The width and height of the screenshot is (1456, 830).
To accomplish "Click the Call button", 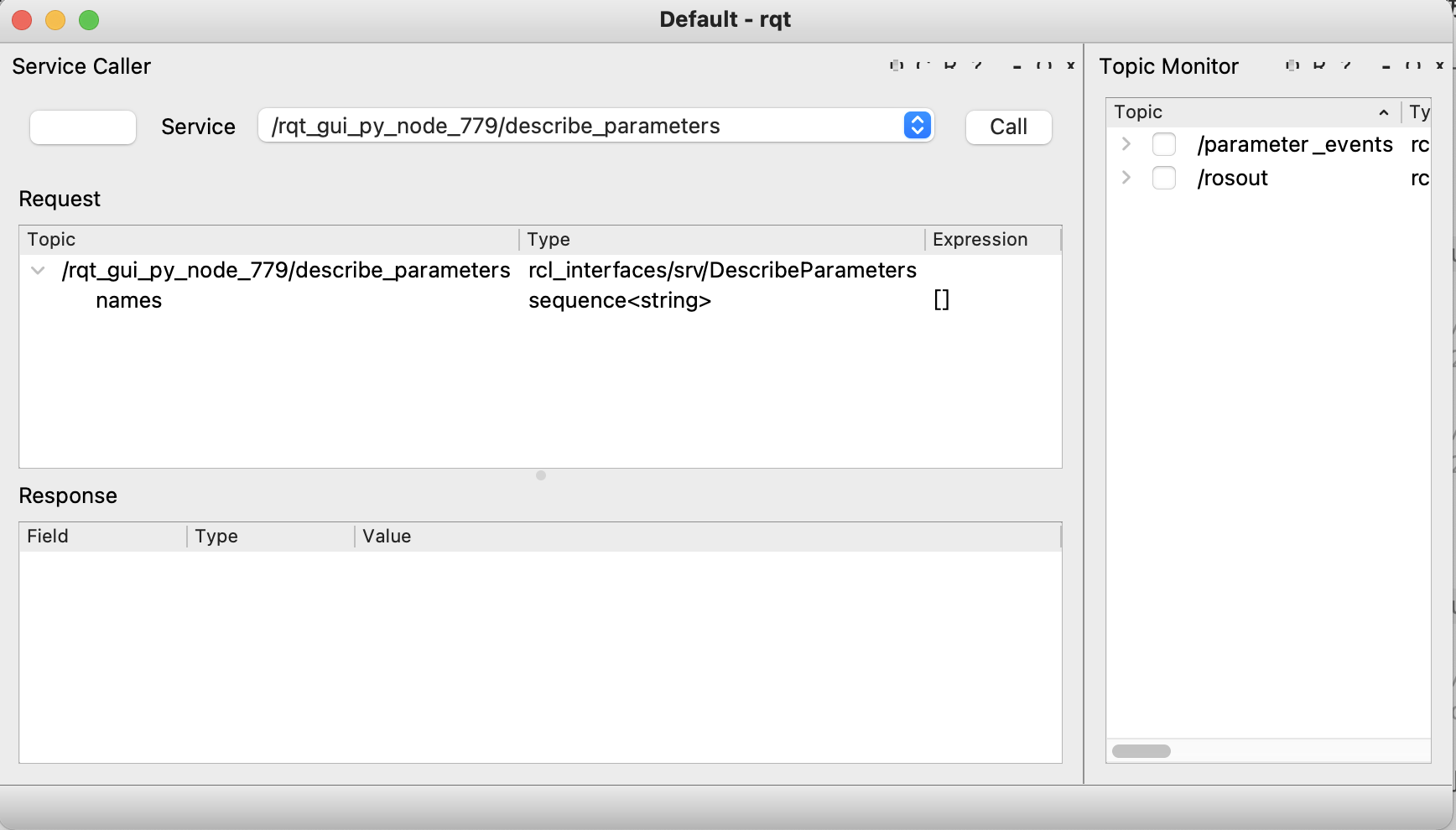I will [1009, 127].
